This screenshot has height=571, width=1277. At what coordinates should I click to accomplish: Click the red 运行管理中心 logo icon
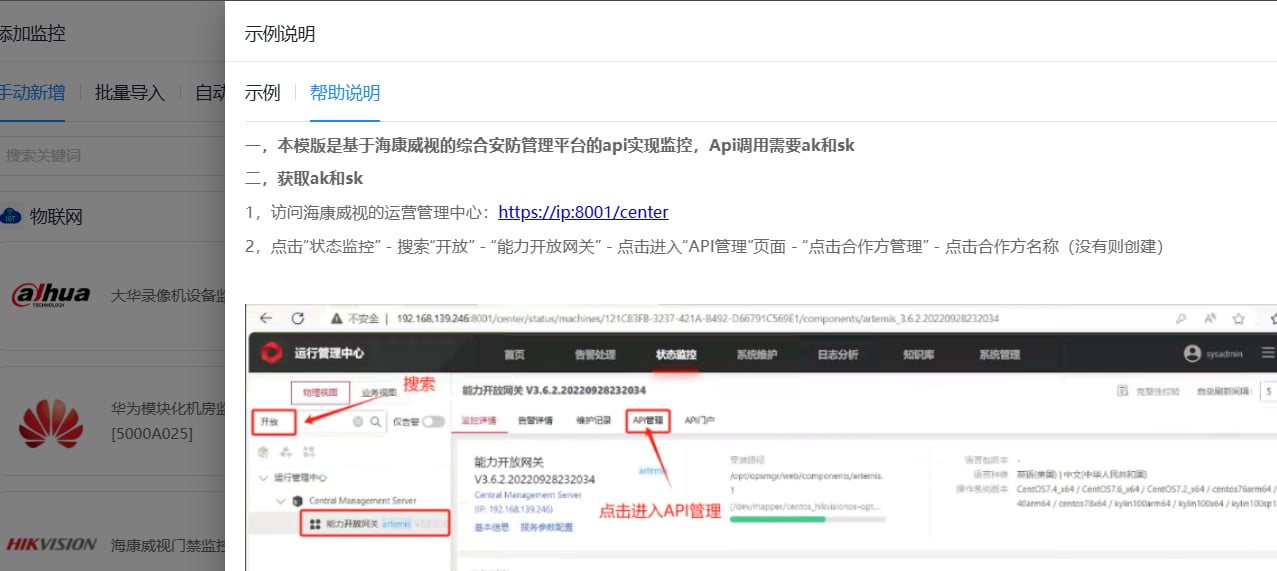point(271,353)
